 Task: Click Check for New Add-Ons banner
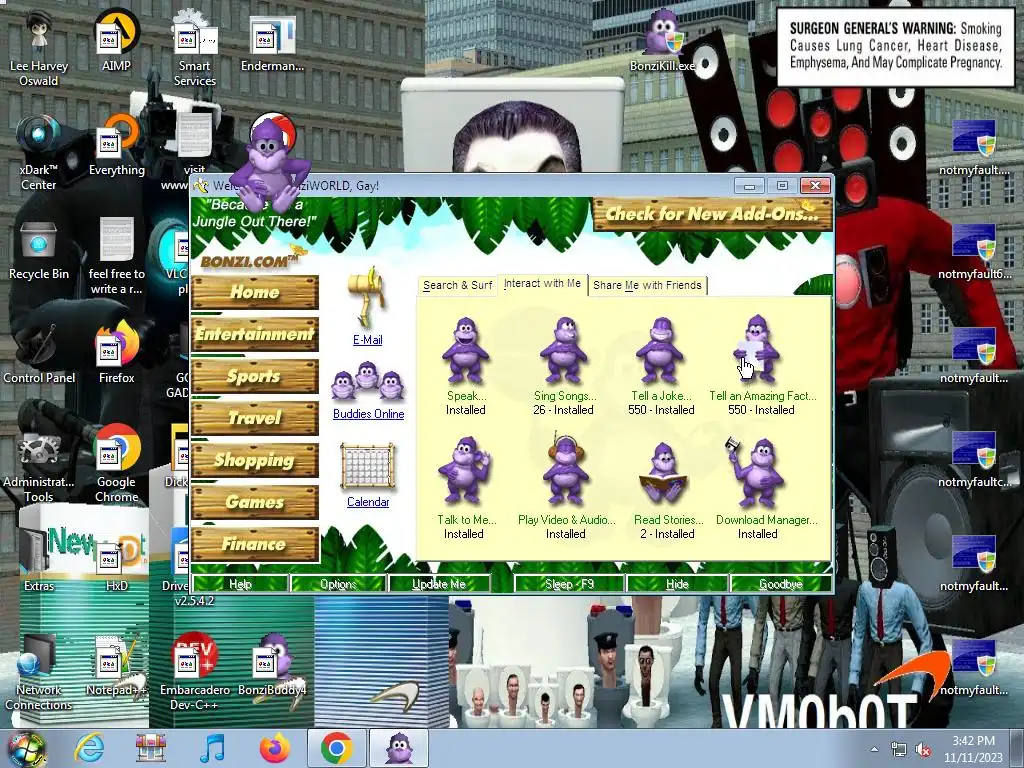pos(712,214)
